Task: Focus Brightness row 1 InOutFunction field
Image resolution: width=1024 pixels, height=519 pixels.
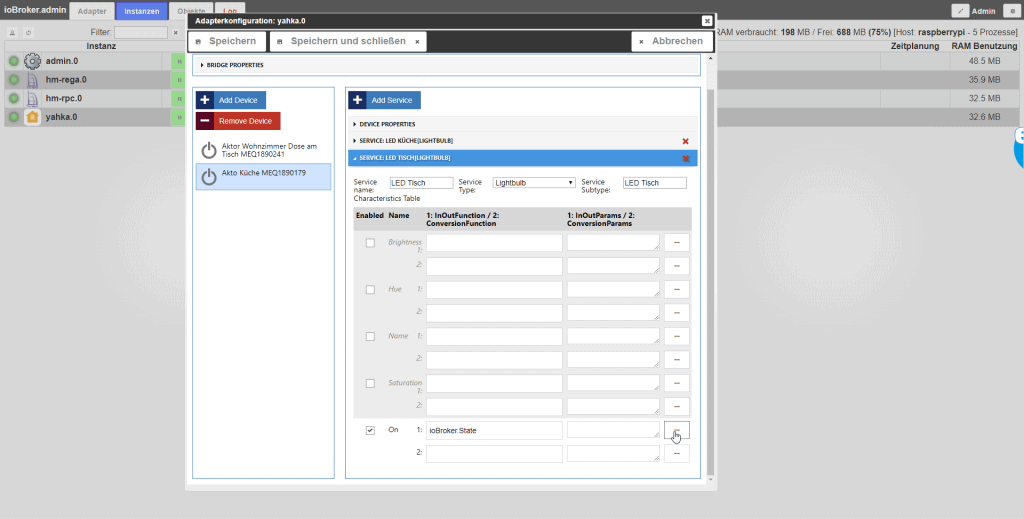Action: click(x=494, y=243)
